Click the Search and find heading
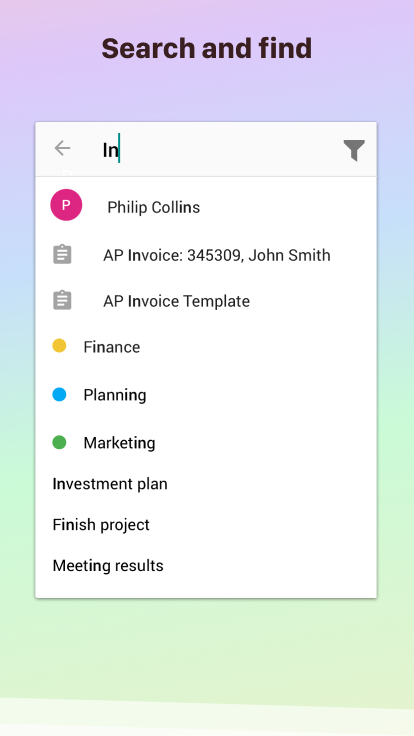Screen dimensions: 414x736 [207, 48]
